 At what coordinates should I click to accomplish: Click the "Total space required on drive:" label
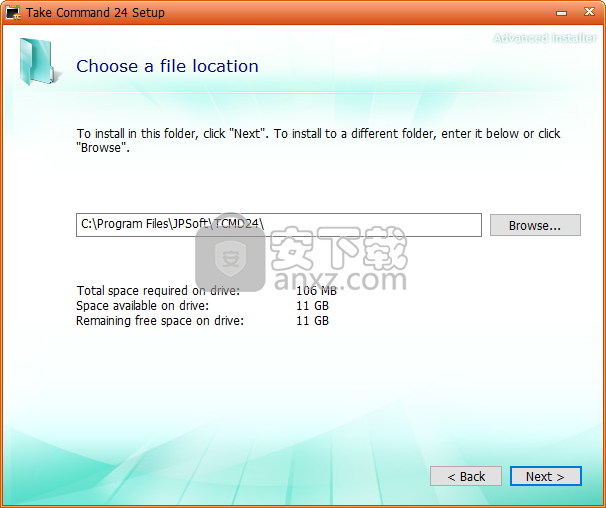[158, 291]
